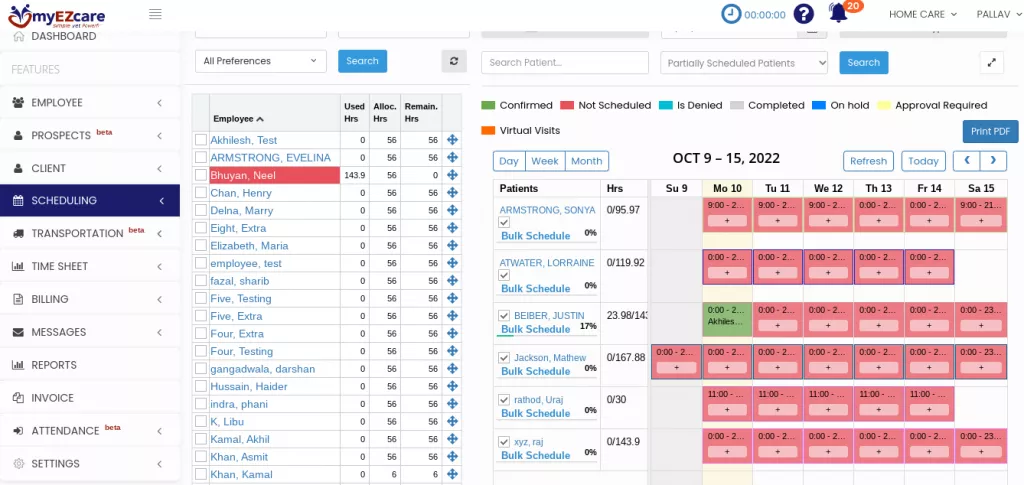The height and width of the screenshot is (485, 1024).
Task: Uncheck the ARMSTRONG, SONYA patient checkbox
Action: (x=504, y=223)
